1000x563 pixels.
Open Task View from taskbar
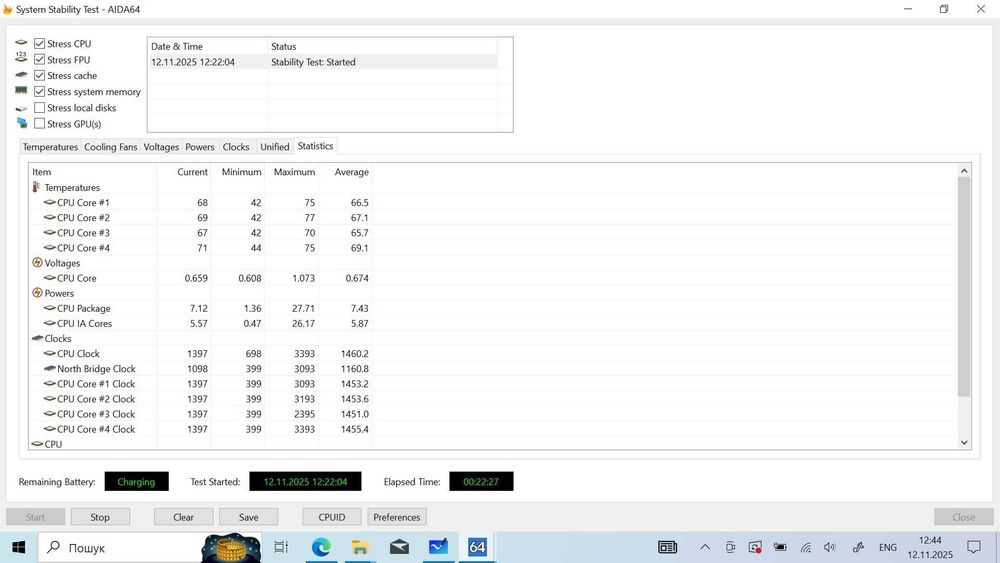click(x=281, y=547)
